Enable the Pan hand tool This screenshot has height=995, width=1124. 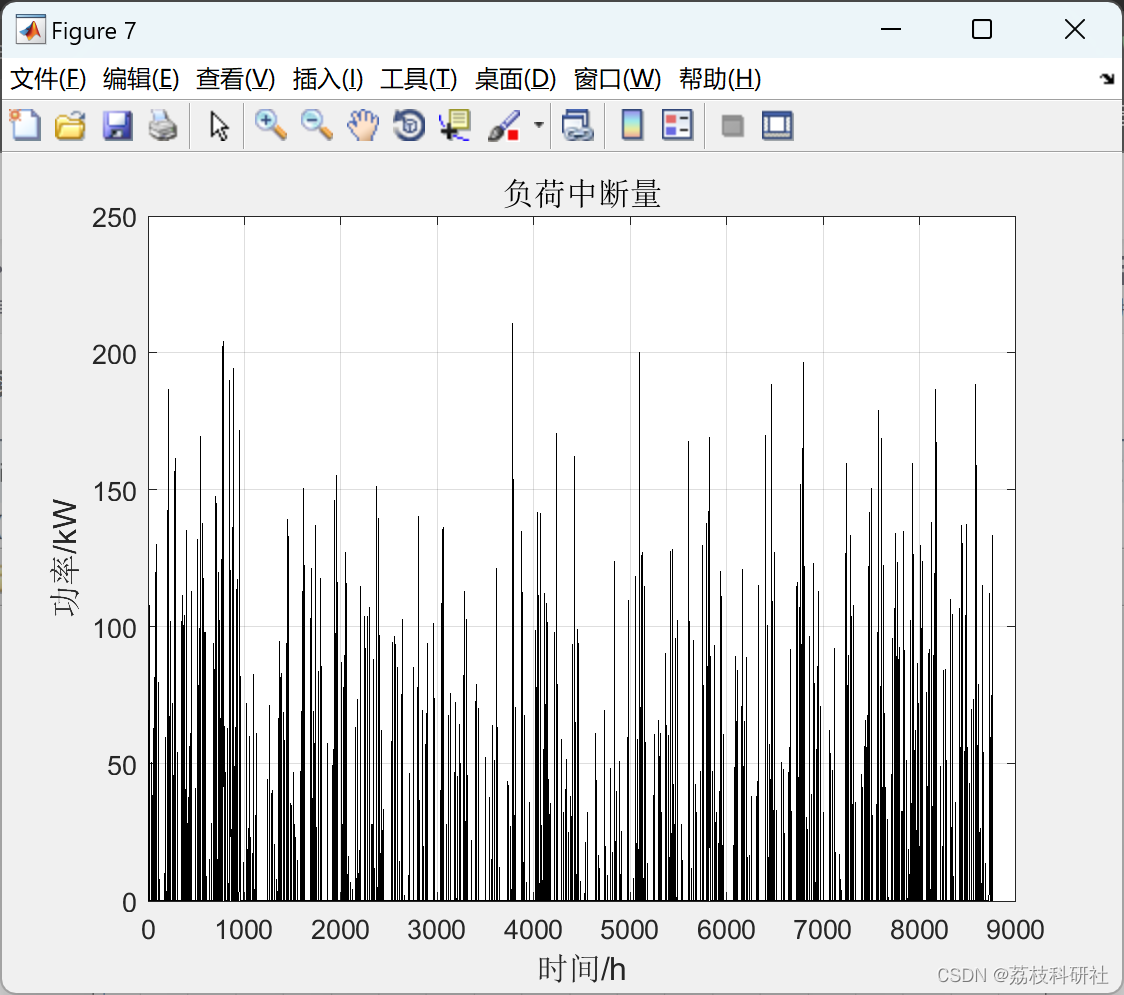pos(363,125)
